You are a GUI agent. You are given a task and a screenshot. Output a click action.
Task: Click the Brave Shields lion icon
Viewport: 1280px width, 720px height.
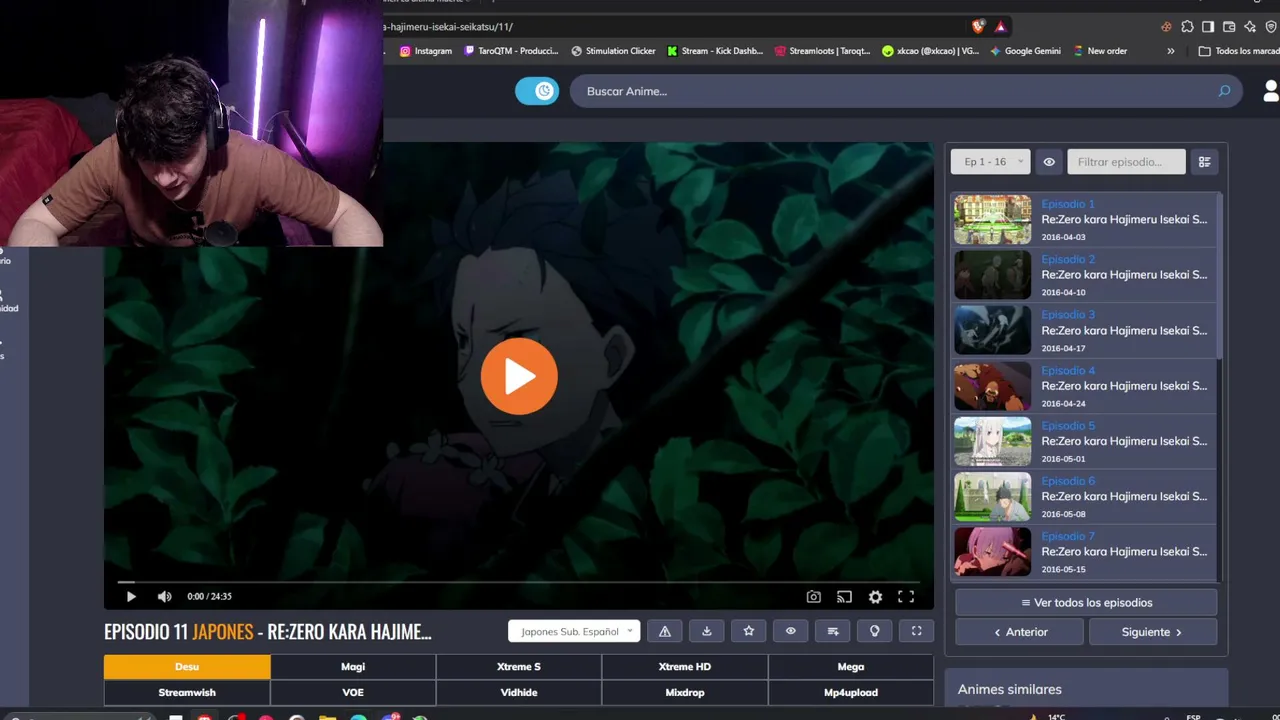pos(978,27)
